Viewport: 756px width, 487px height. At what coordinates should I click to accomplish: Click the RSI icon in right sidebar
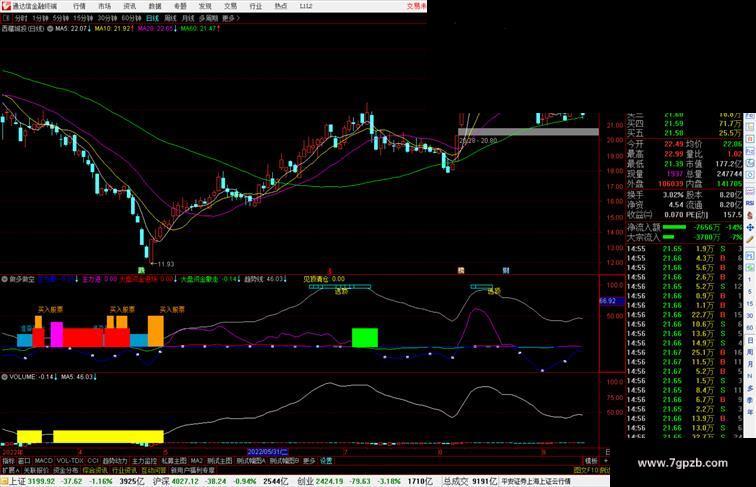click(750, 203)
